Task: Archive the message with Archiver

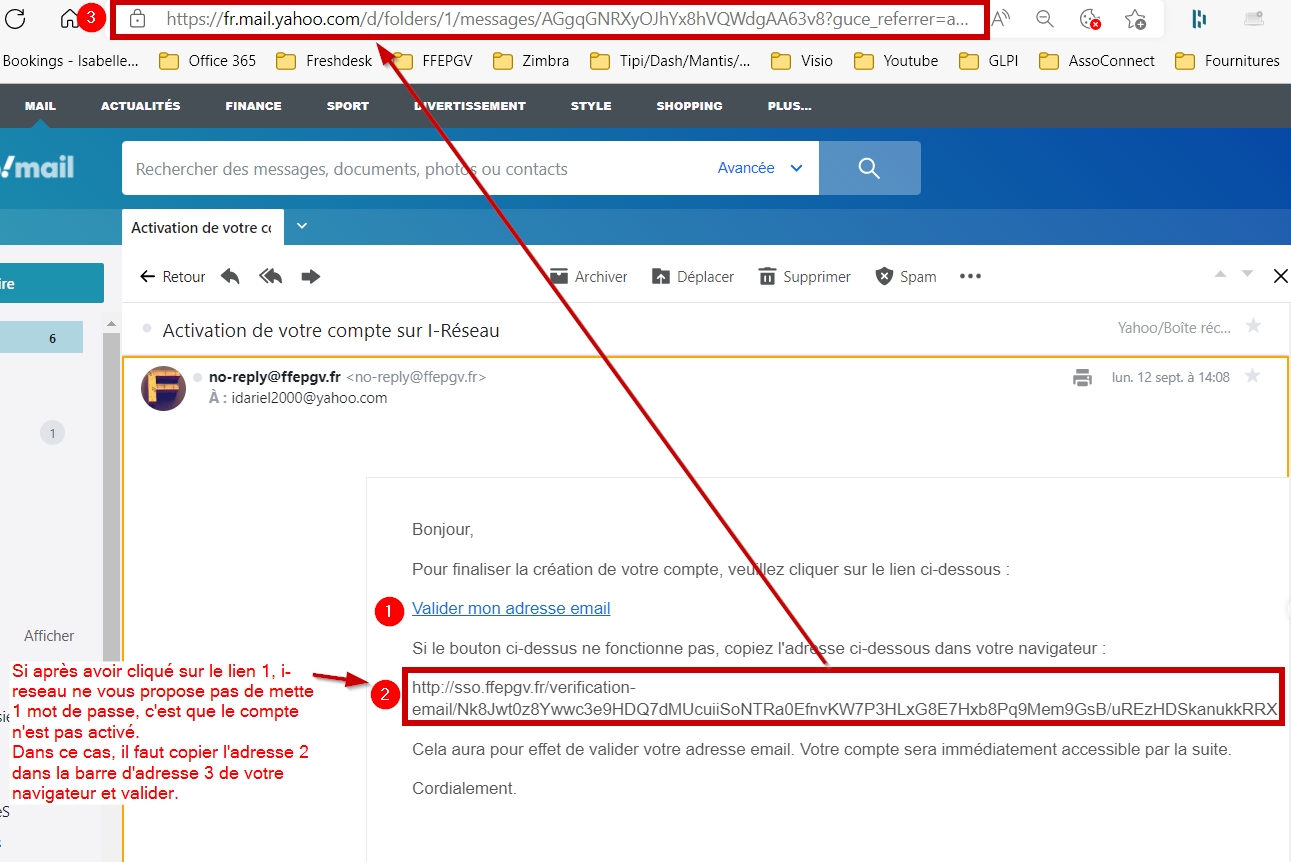Action: [589, 277]
